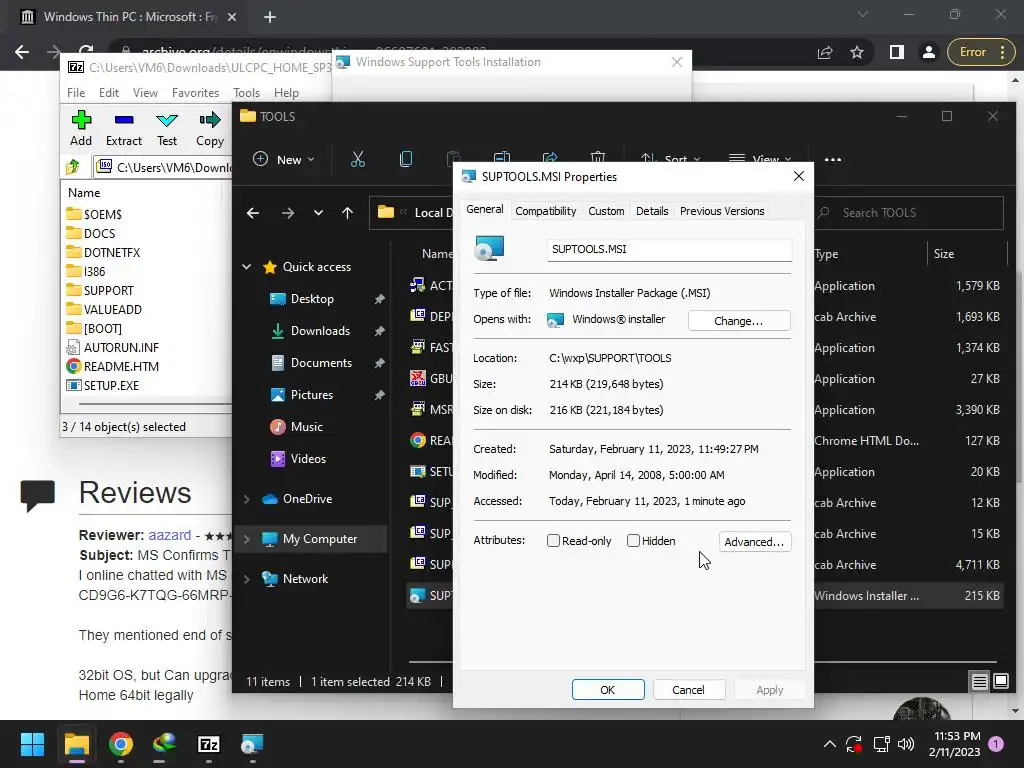Click the Chrome bookmark star icon

coord(857,52)
